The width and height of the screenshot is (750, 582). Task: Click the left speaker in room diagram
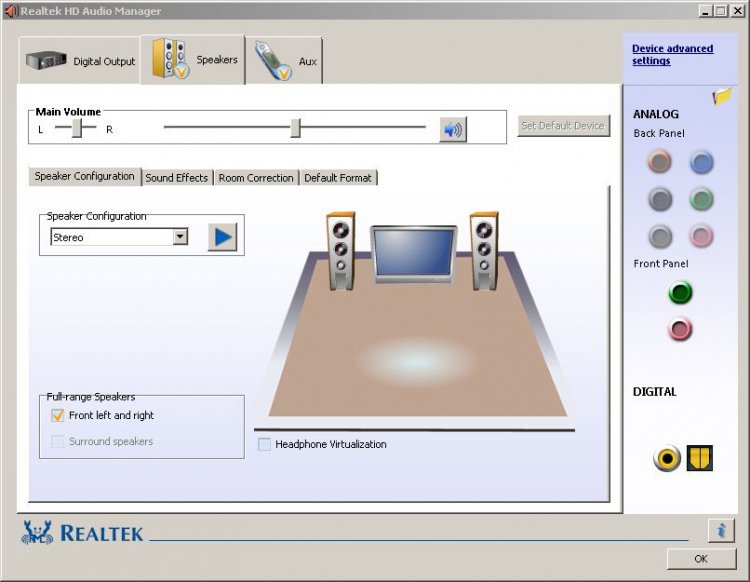coord(341,251)
